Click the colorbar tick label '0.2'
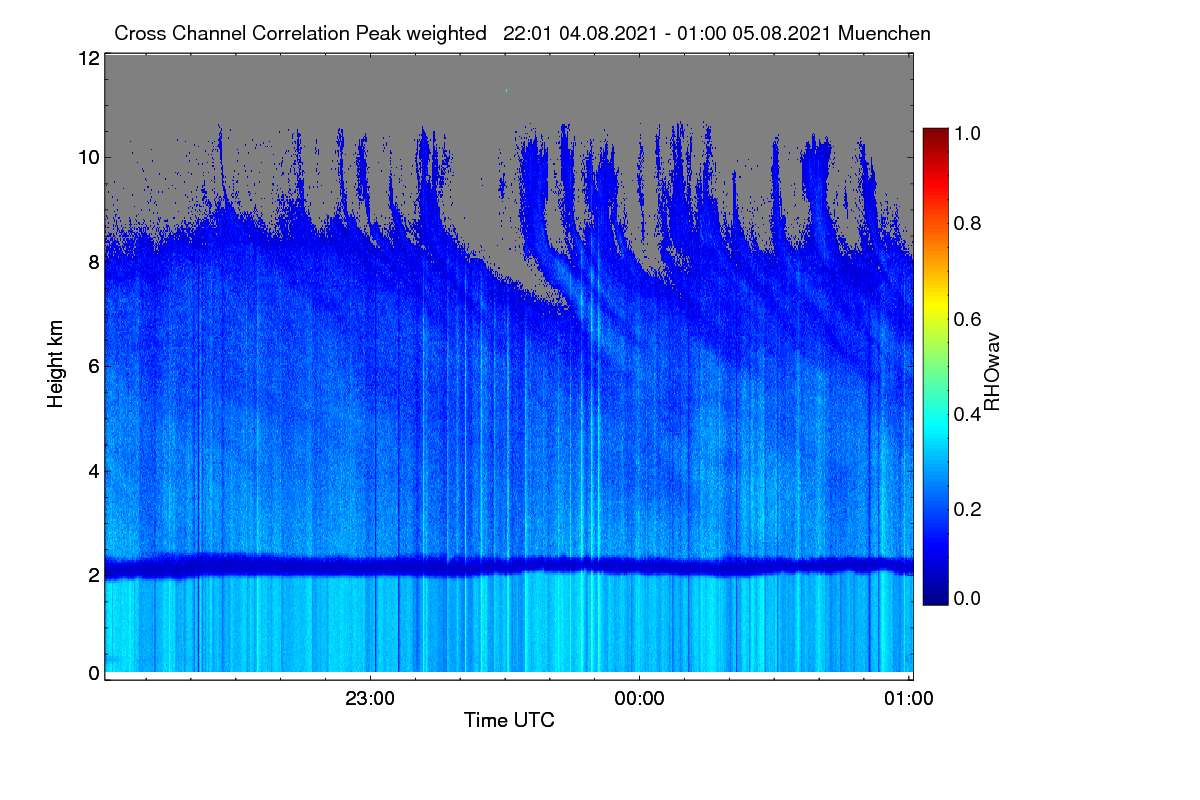This screenshot has width=1200, height=800. click(x=969, y=509)
